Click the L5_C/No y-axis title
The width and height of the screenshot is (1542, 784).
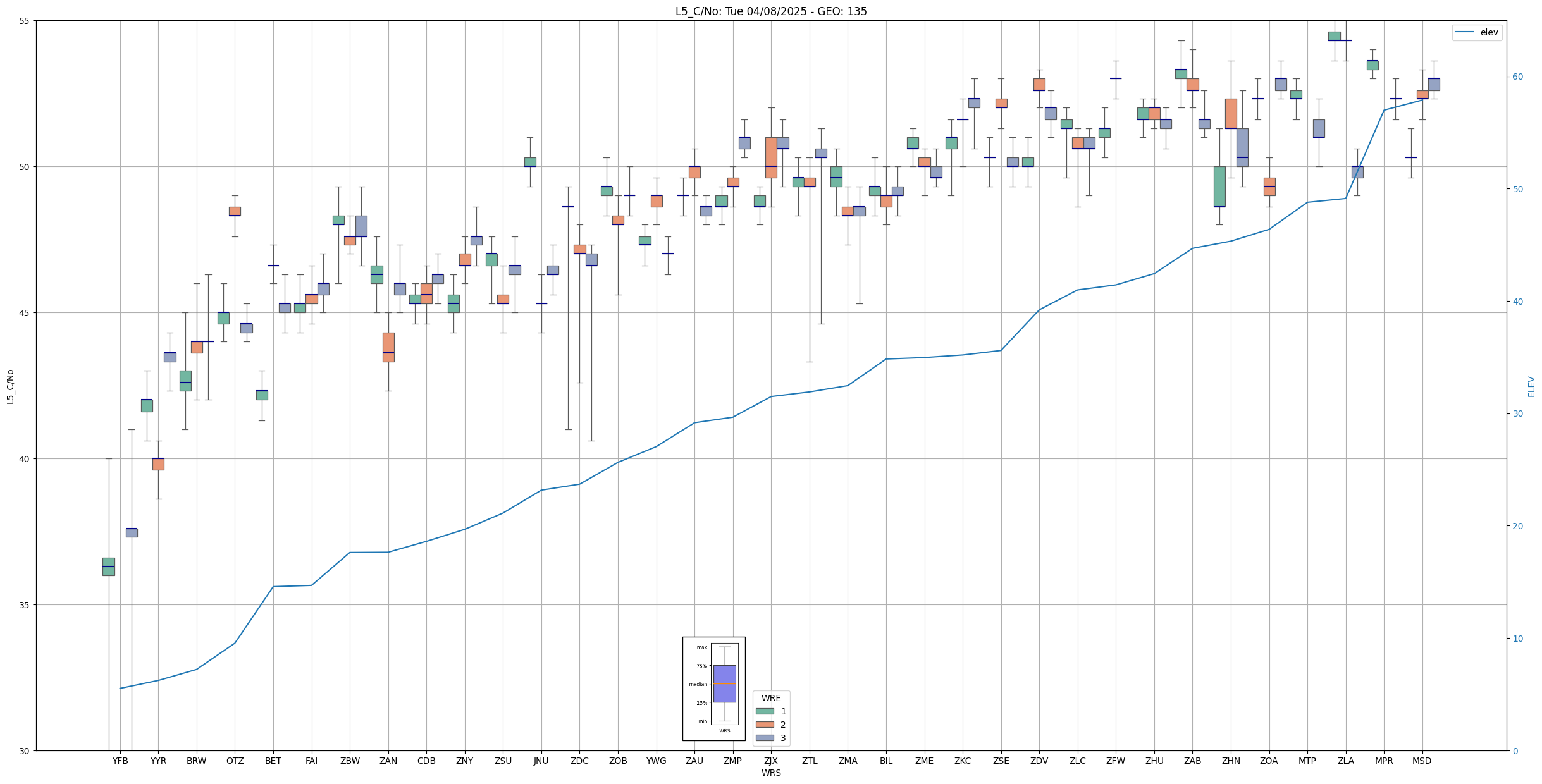10,386
